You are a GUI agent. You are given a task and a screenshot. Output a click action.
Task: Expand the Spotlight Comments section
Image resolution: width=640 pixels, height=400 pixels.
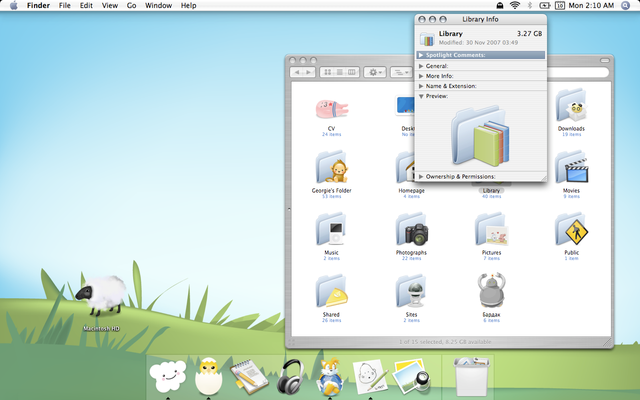click(x=422, y=56)
